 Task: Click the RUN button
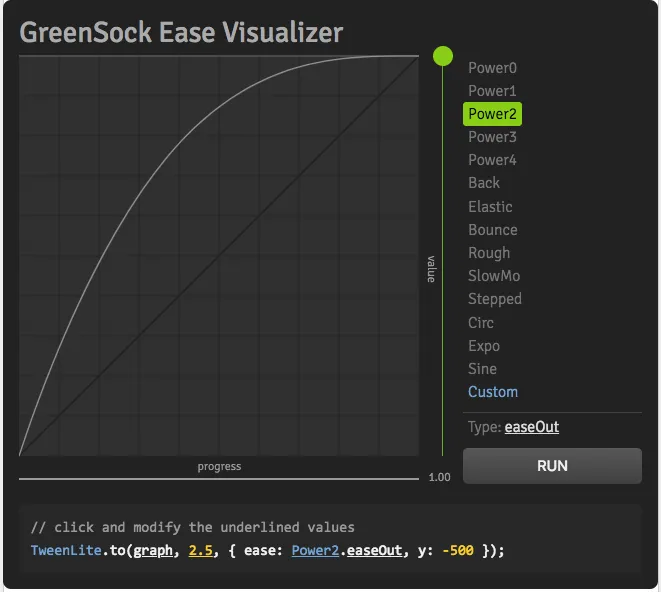point(552,466)
